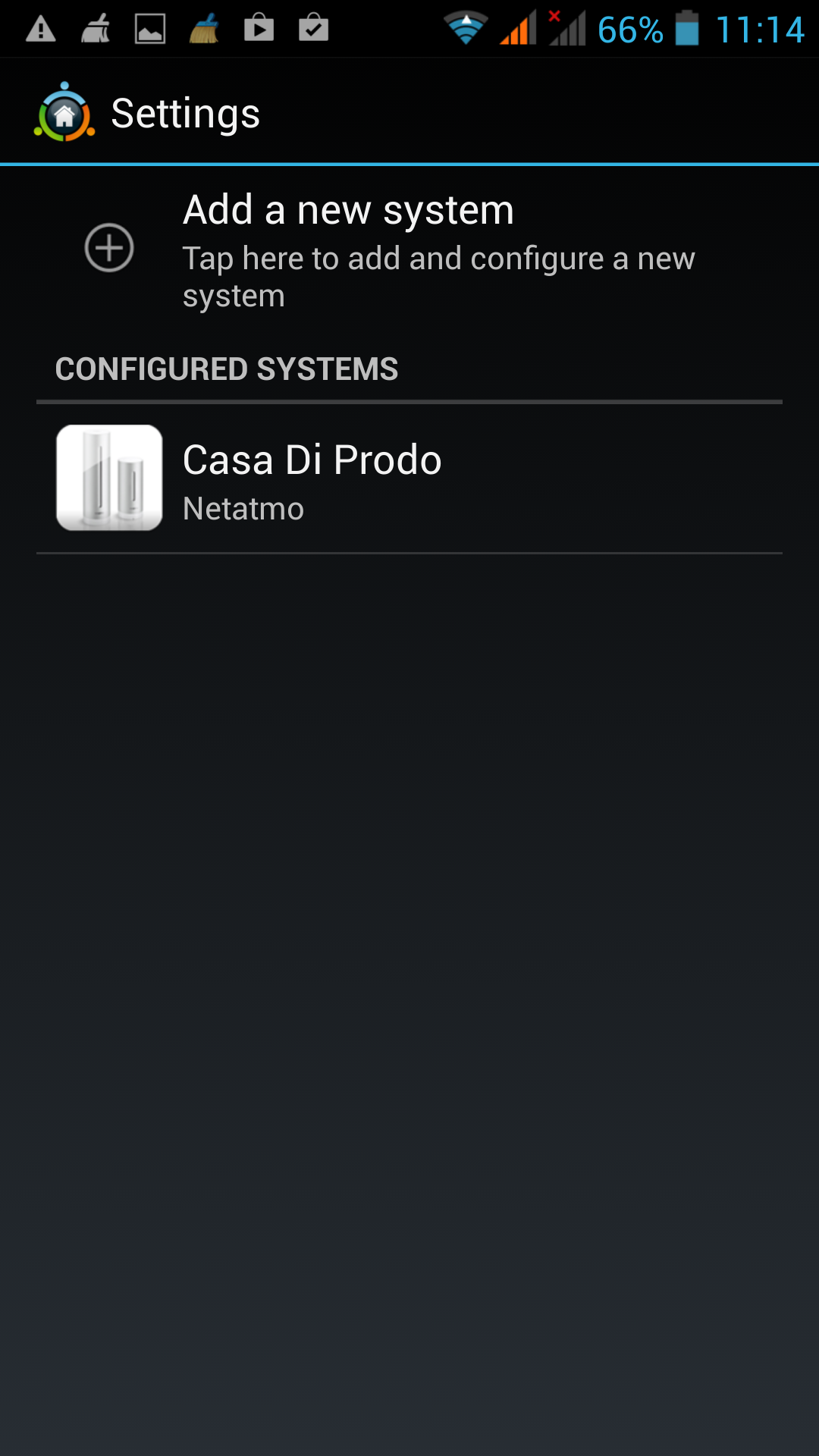The image size is (819, 1456).
Task: Tap the Configured Systems section header
Action: tap(227, 369)
